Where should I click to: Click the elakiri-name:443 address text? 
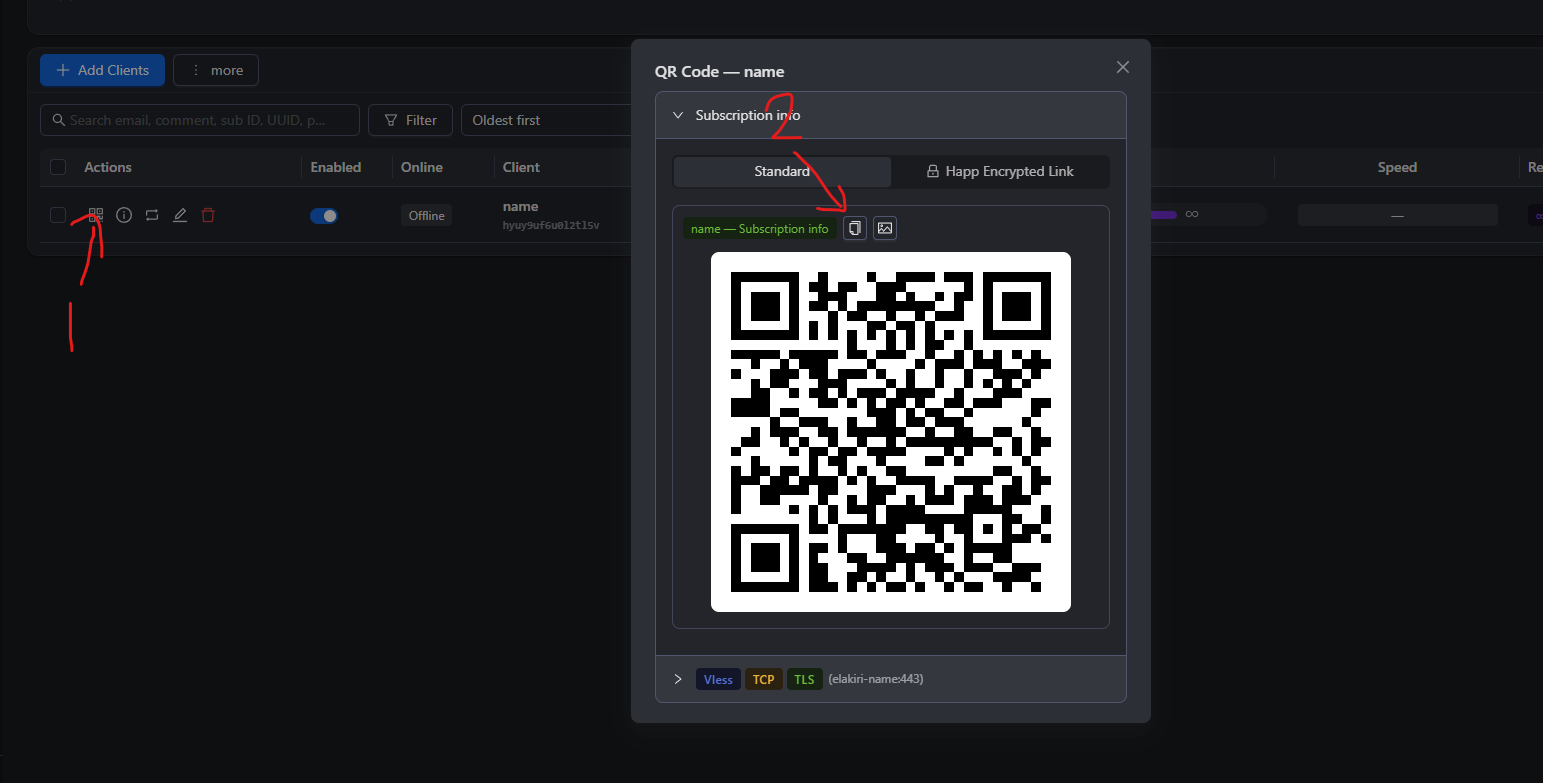pos(876,679)
